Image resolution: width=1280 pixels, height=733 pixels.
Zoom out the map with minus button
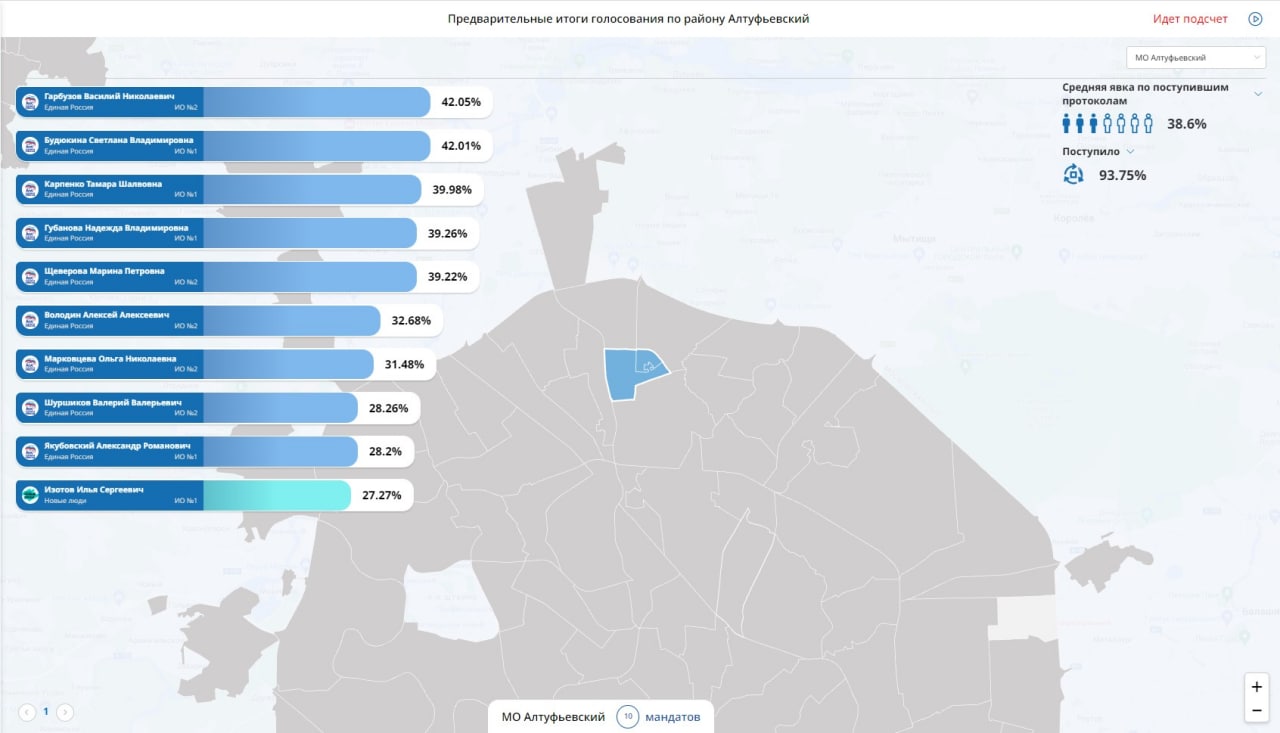[1257, 711]
